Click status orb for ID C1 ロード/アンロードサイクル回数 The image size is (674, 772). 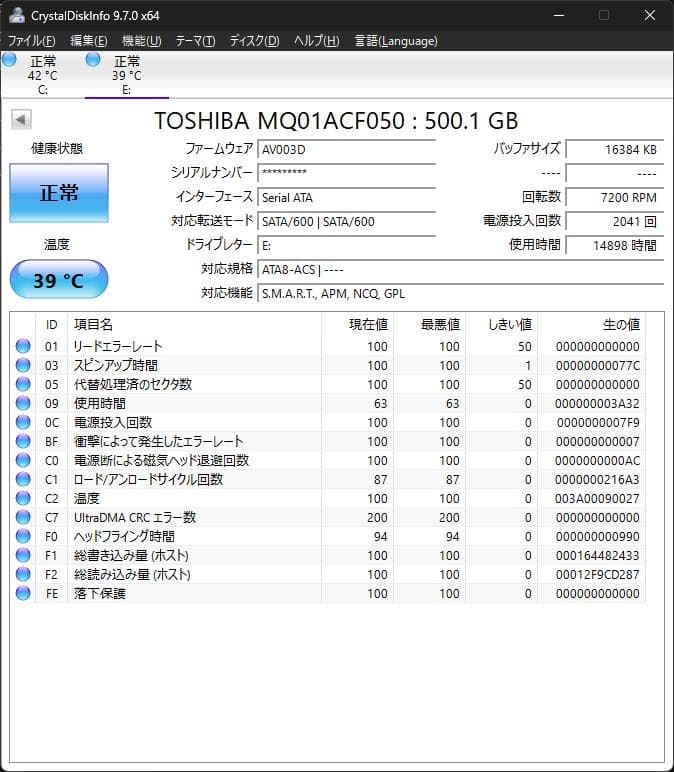coord(23,479)
